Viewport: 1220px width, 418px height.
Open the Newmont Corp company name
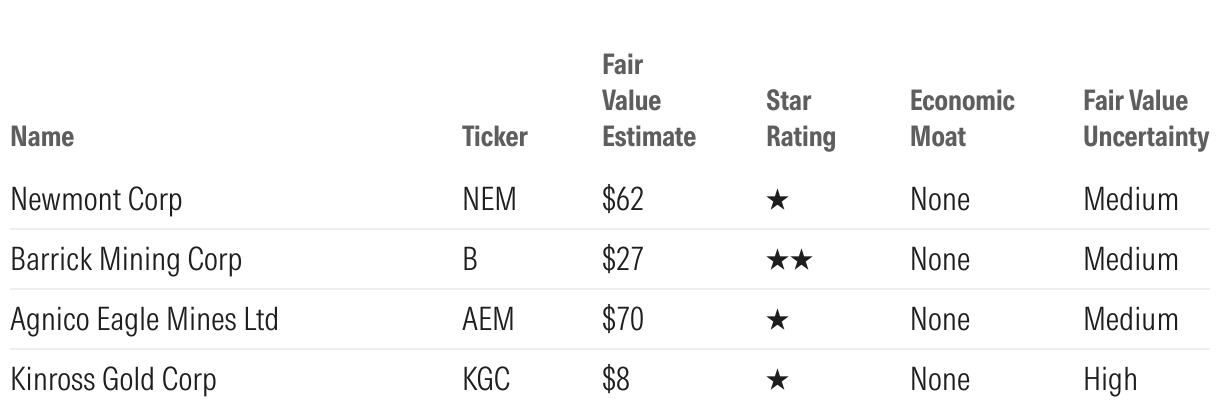click(x=96, y=200)
